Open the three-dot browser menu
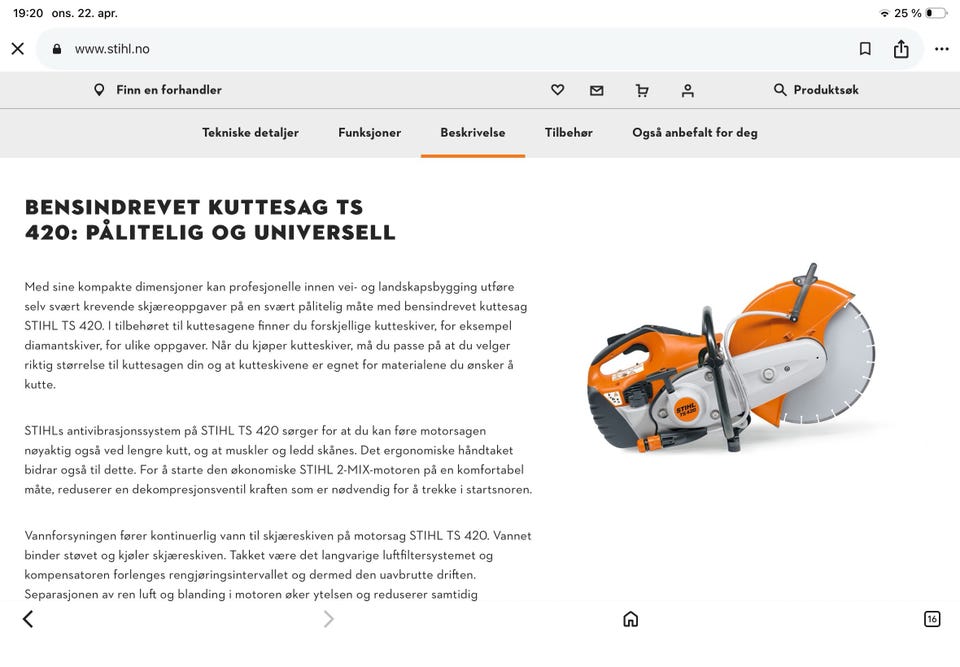The image size is (960, 667). tap(942, 49)
